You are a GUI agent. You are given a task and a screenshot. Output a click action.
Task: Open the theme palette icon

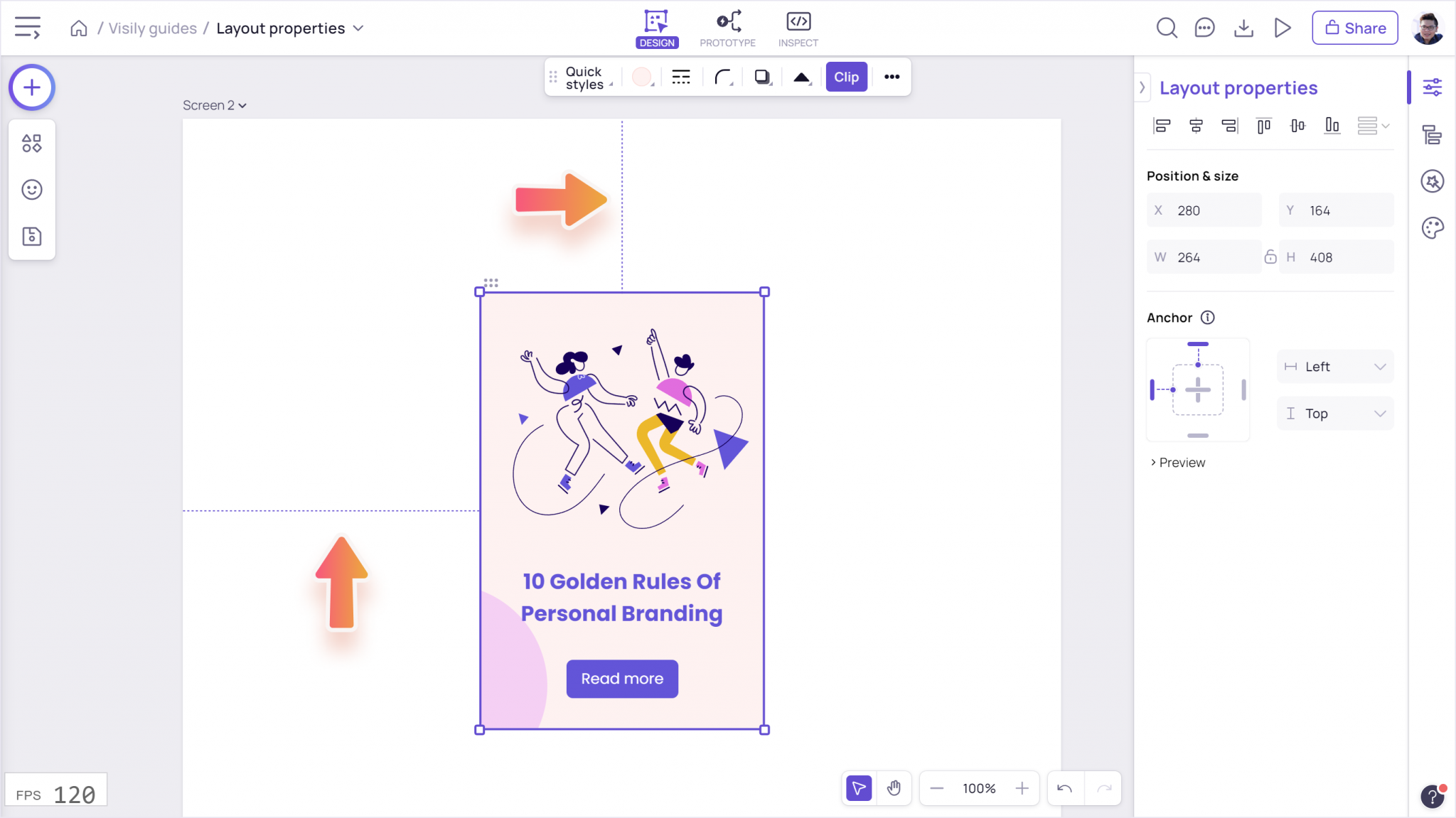pos(1432,228)
